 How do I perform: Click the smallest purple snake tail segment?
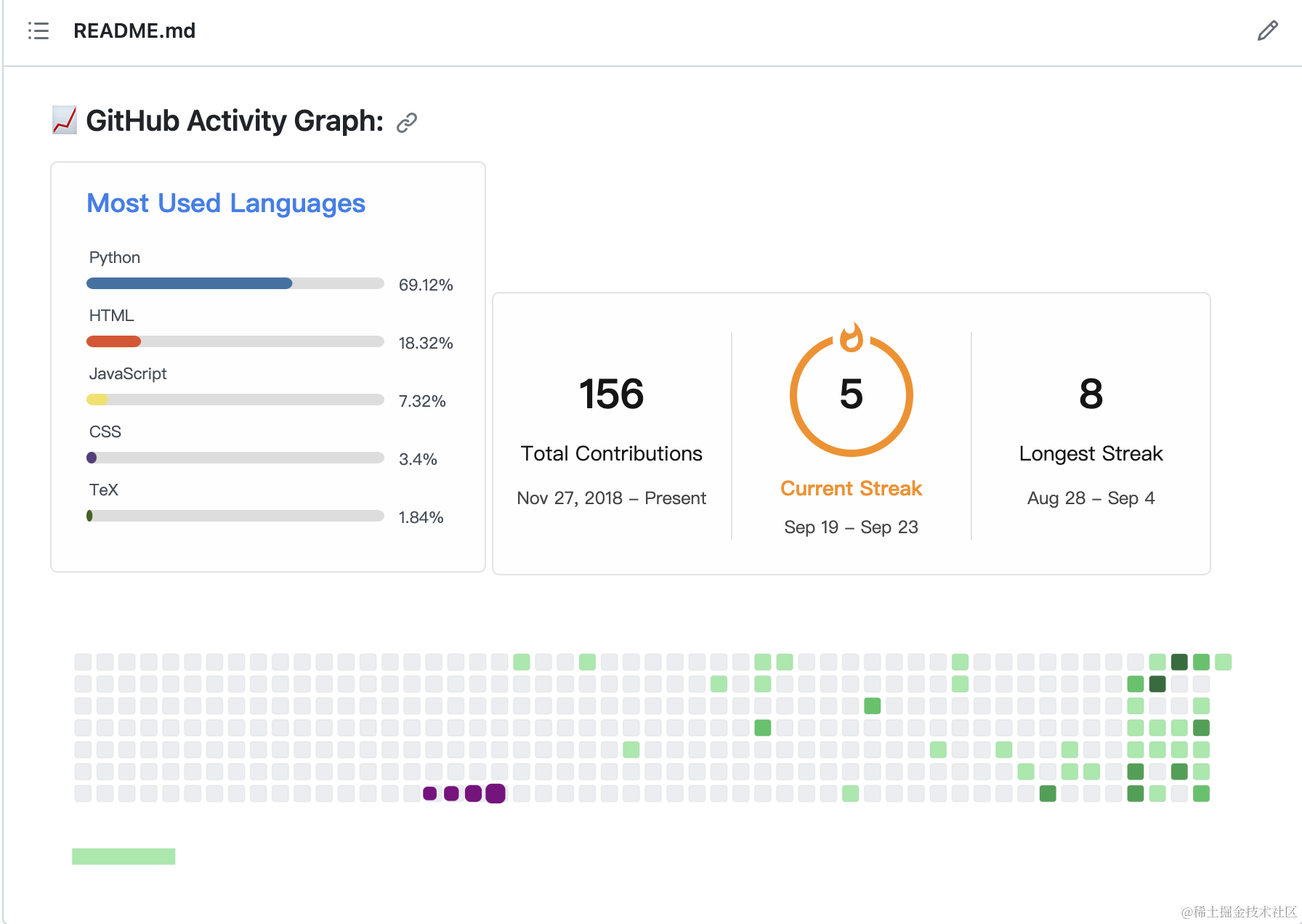pos(430,793)
